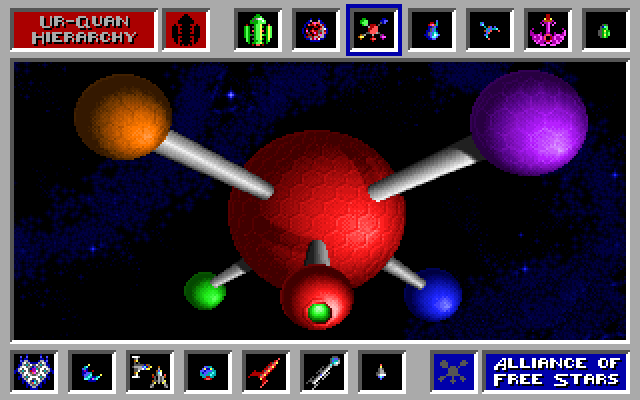Image resolution: width=640 pixels, height=400 pixels.
Task: Select the small blue-and-red Umgah Drone icon
Action: 432,30
